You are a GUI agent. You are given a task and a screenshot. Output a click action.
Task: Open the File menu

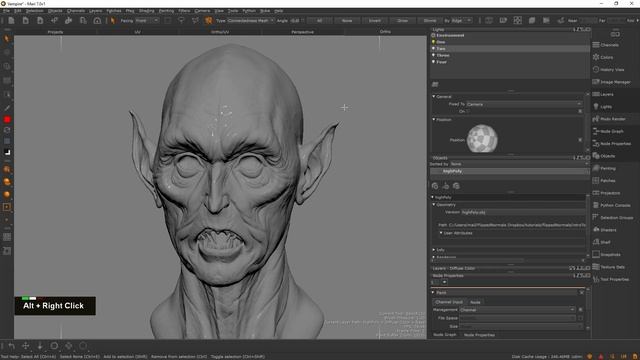[x=6, y=11]
